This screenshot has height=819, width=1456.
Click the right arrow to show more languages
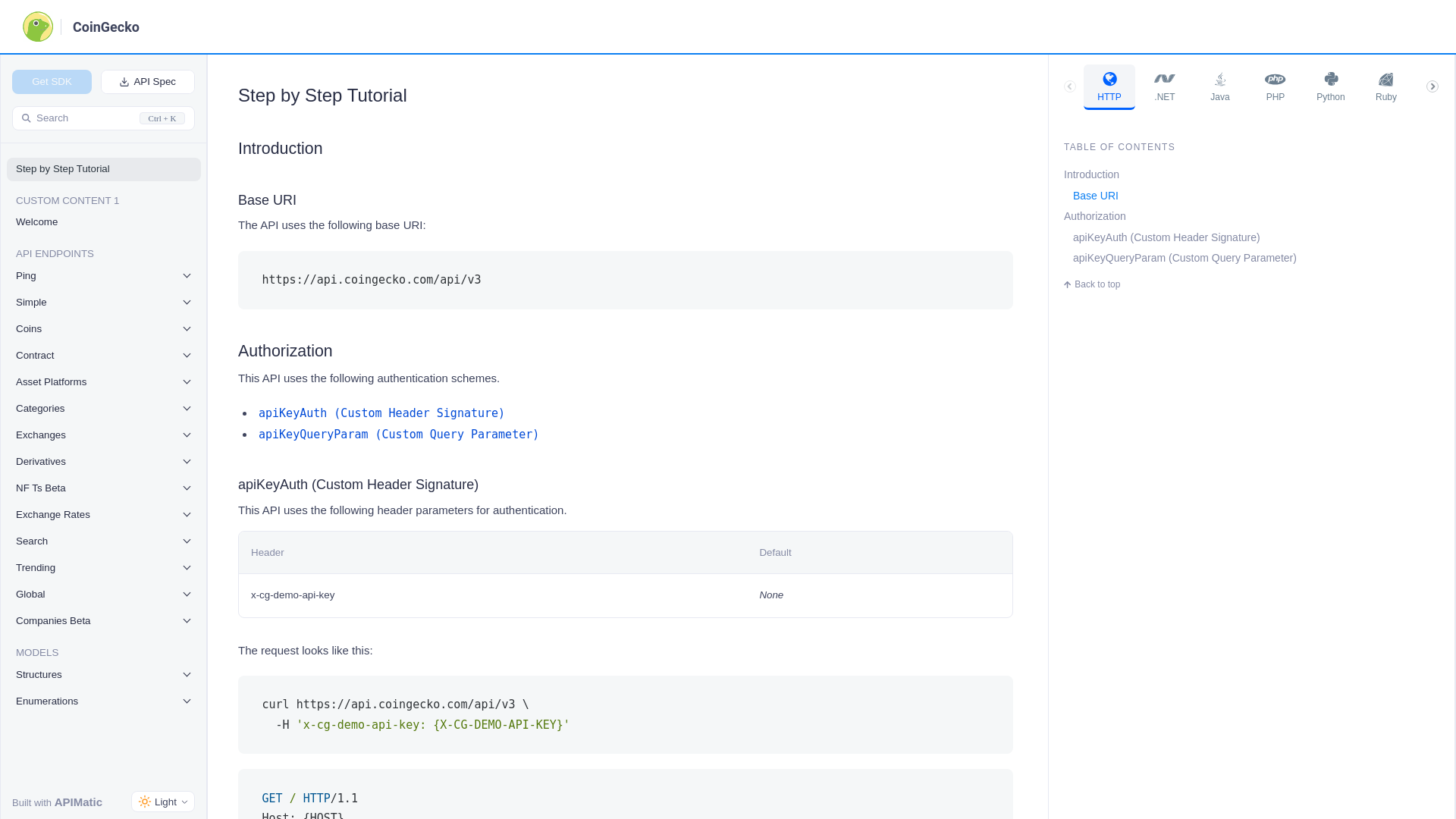[1432, 86]
